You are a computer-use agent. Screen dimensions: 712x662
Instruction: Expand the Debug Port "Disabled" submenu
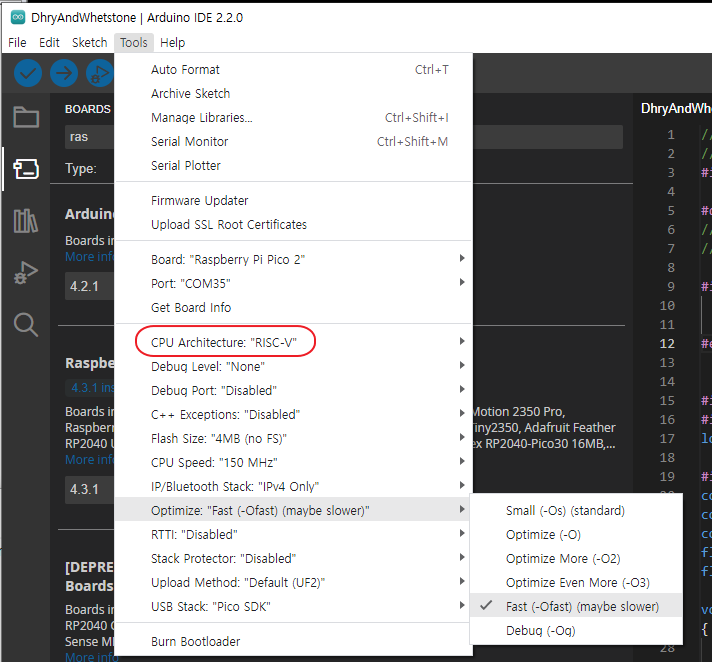coord(293,390)
